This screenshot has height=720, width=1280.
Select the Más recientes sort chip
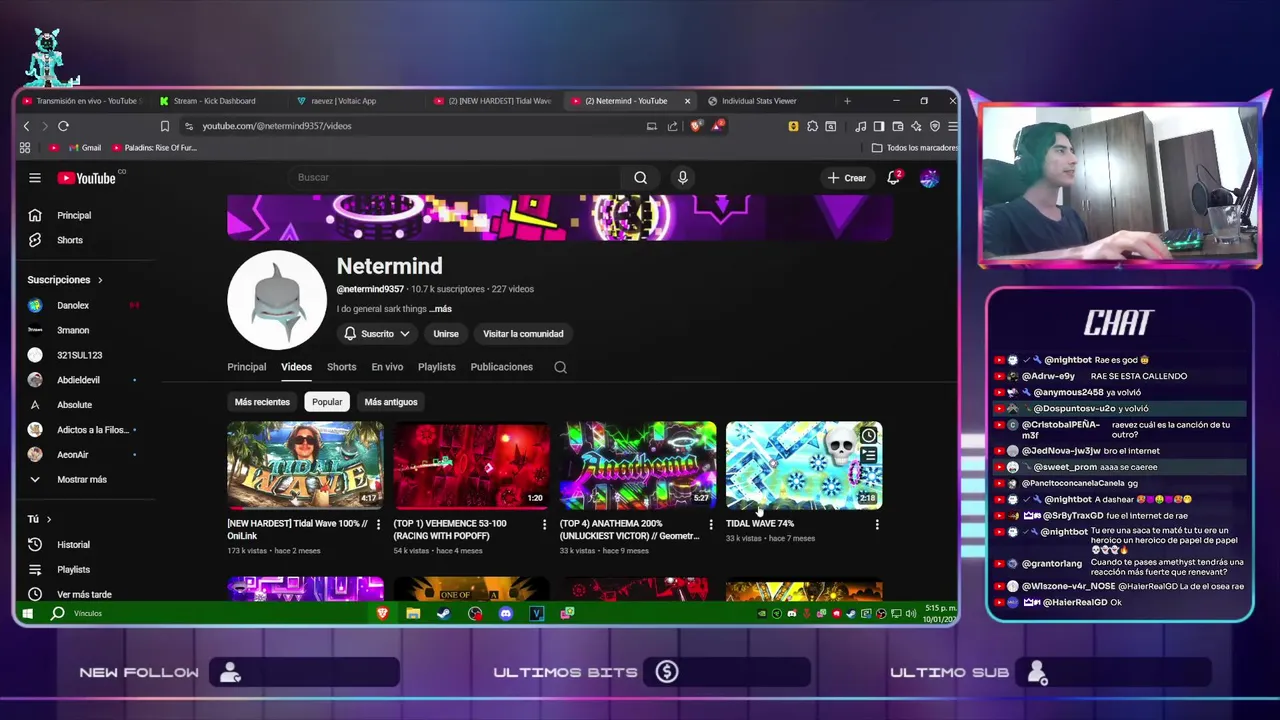262,402
